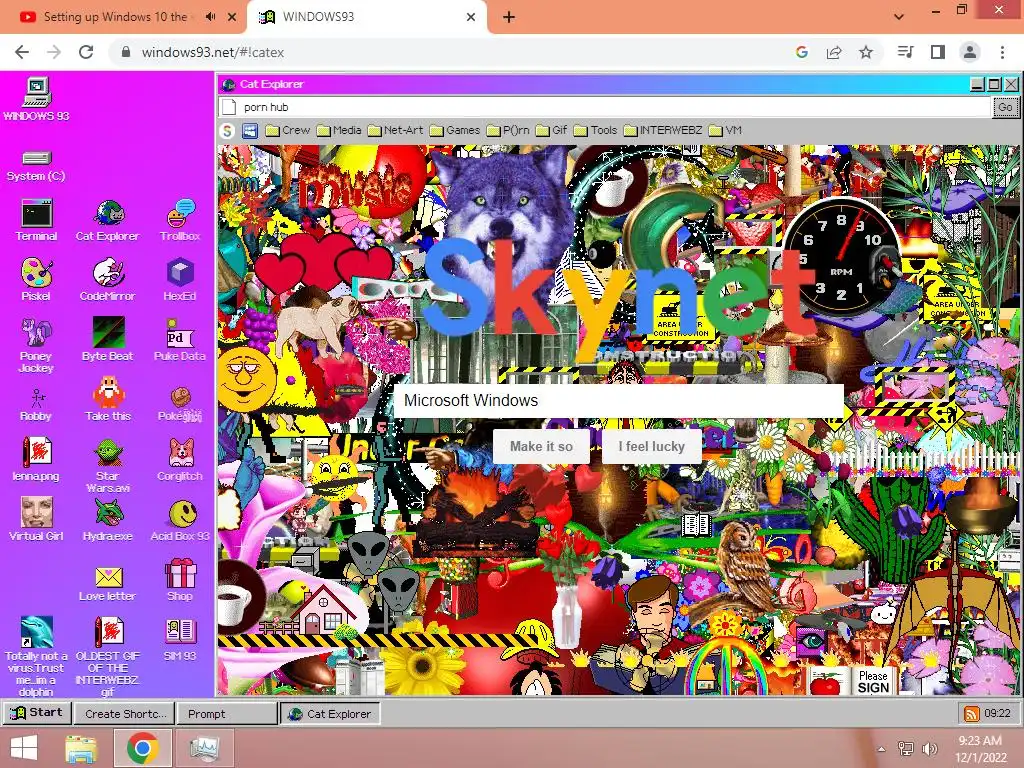
Task: Open the CodeMirror desktop icon
Action: (x=108, y=280)
